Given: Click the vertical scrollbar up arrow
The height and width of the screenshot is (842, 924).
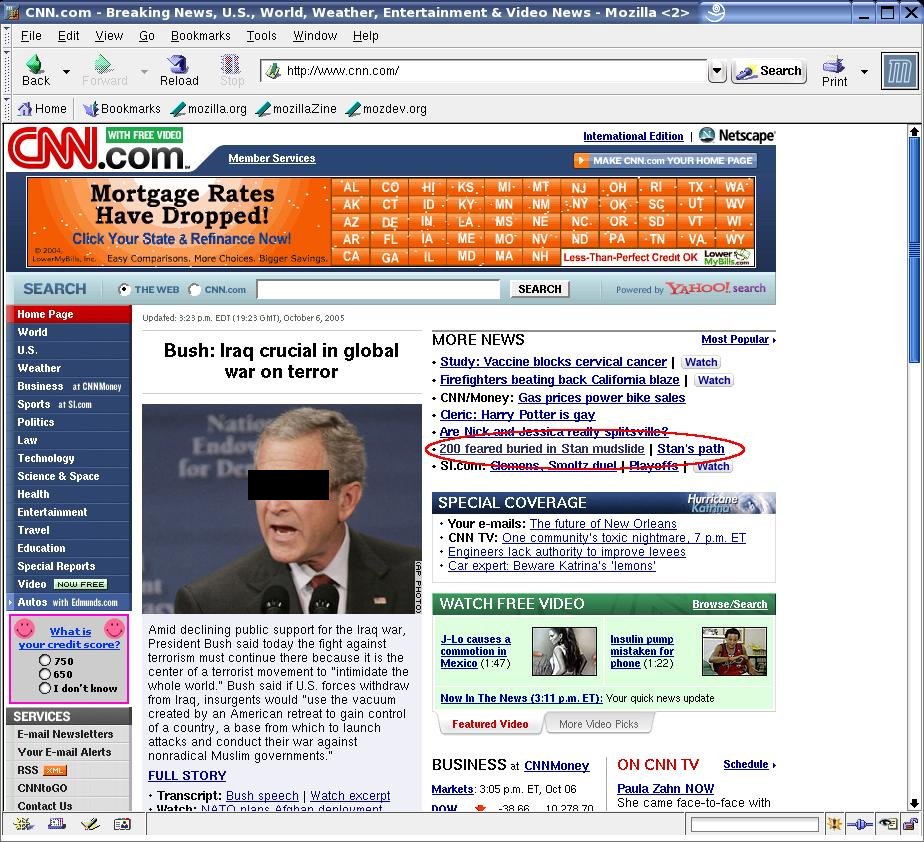Looking at the screenshot, I should 914,131.
